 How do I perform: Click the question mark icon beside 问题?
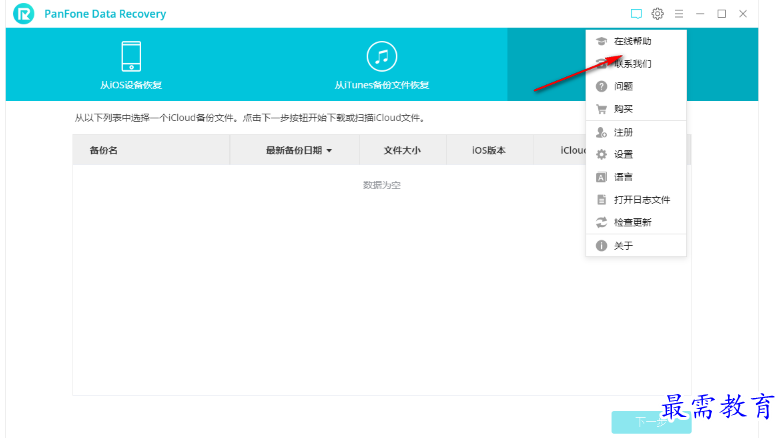601,86
